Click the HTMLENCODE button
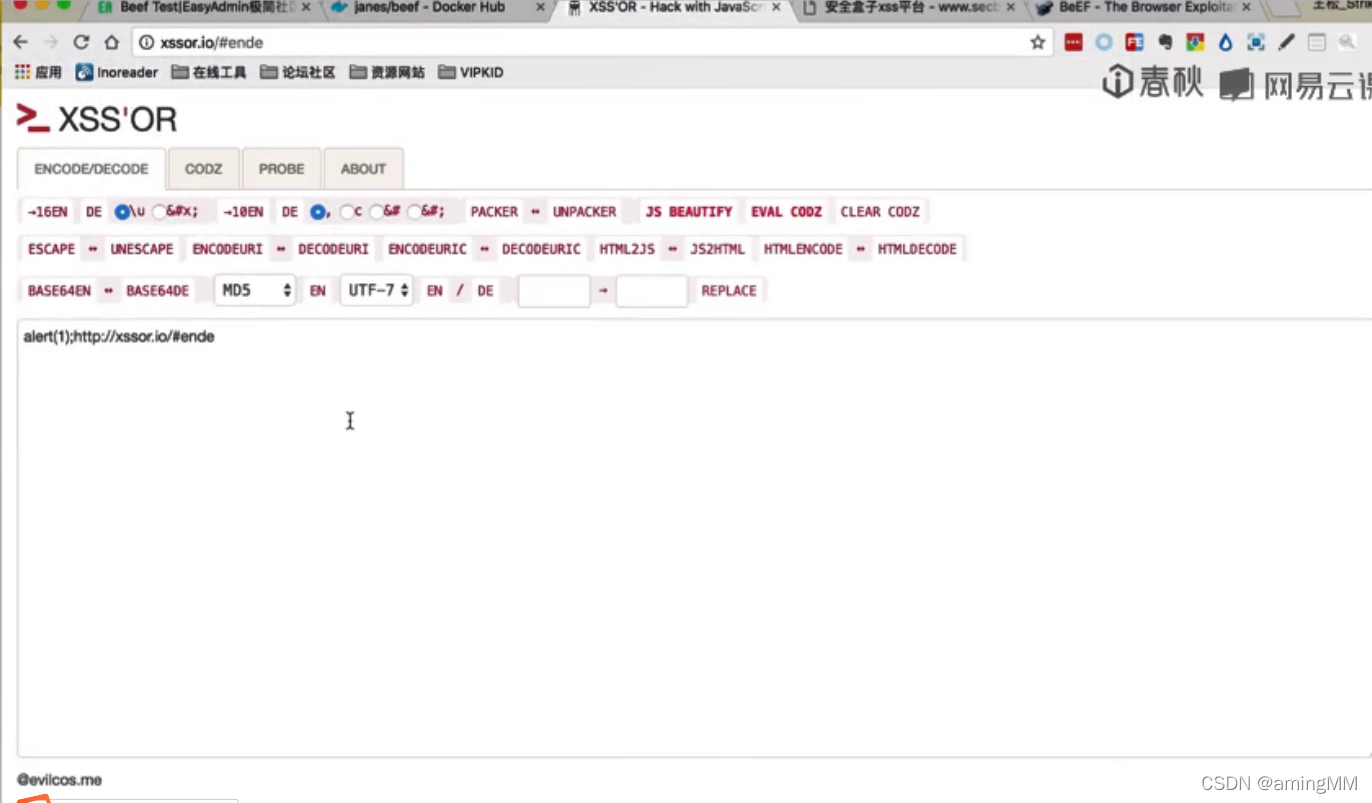Image resolution: width=1372 pixels, height=803 pixels. (803, 249)
